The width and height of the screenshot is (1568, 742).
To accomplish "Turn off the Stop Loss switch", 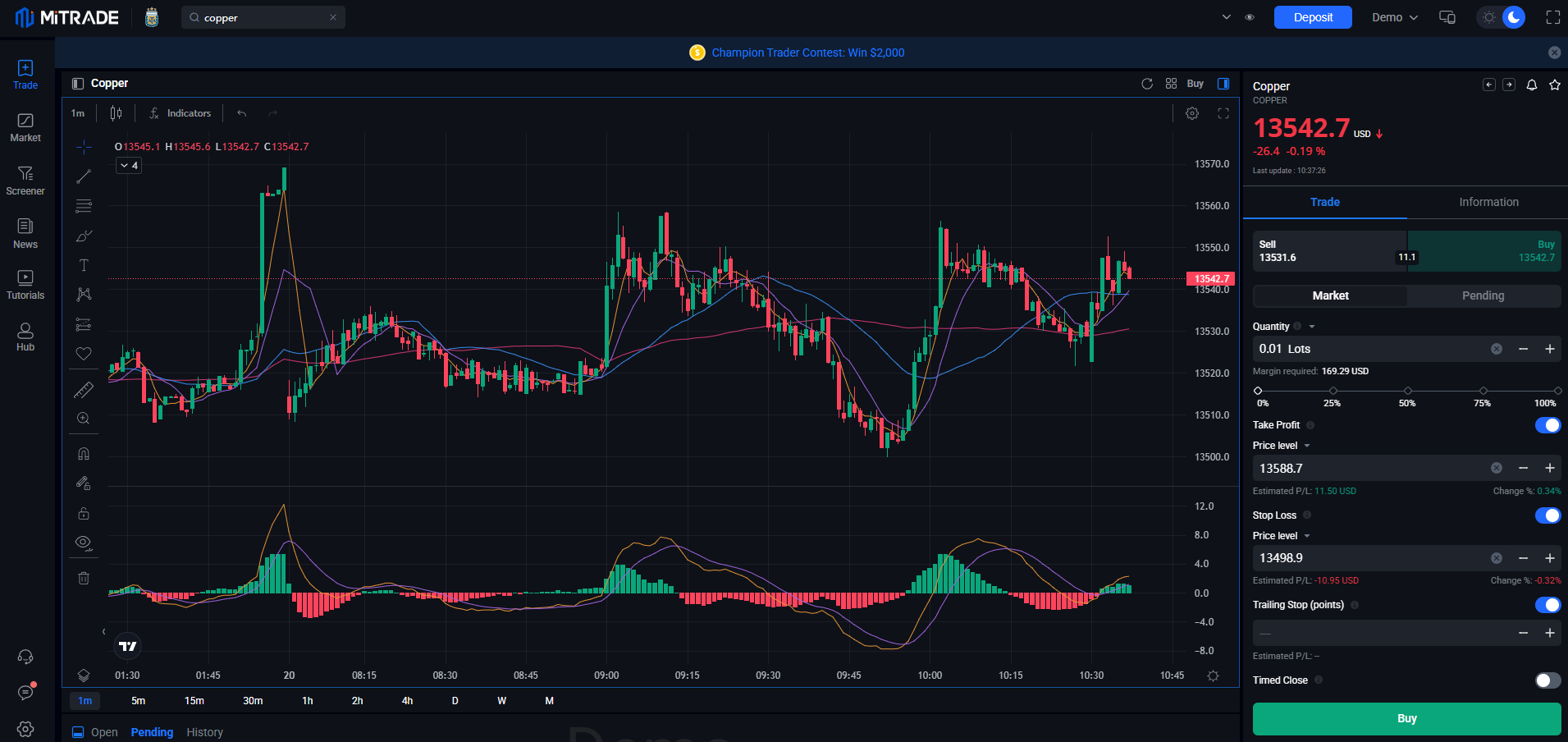I will coord(1547,515).
